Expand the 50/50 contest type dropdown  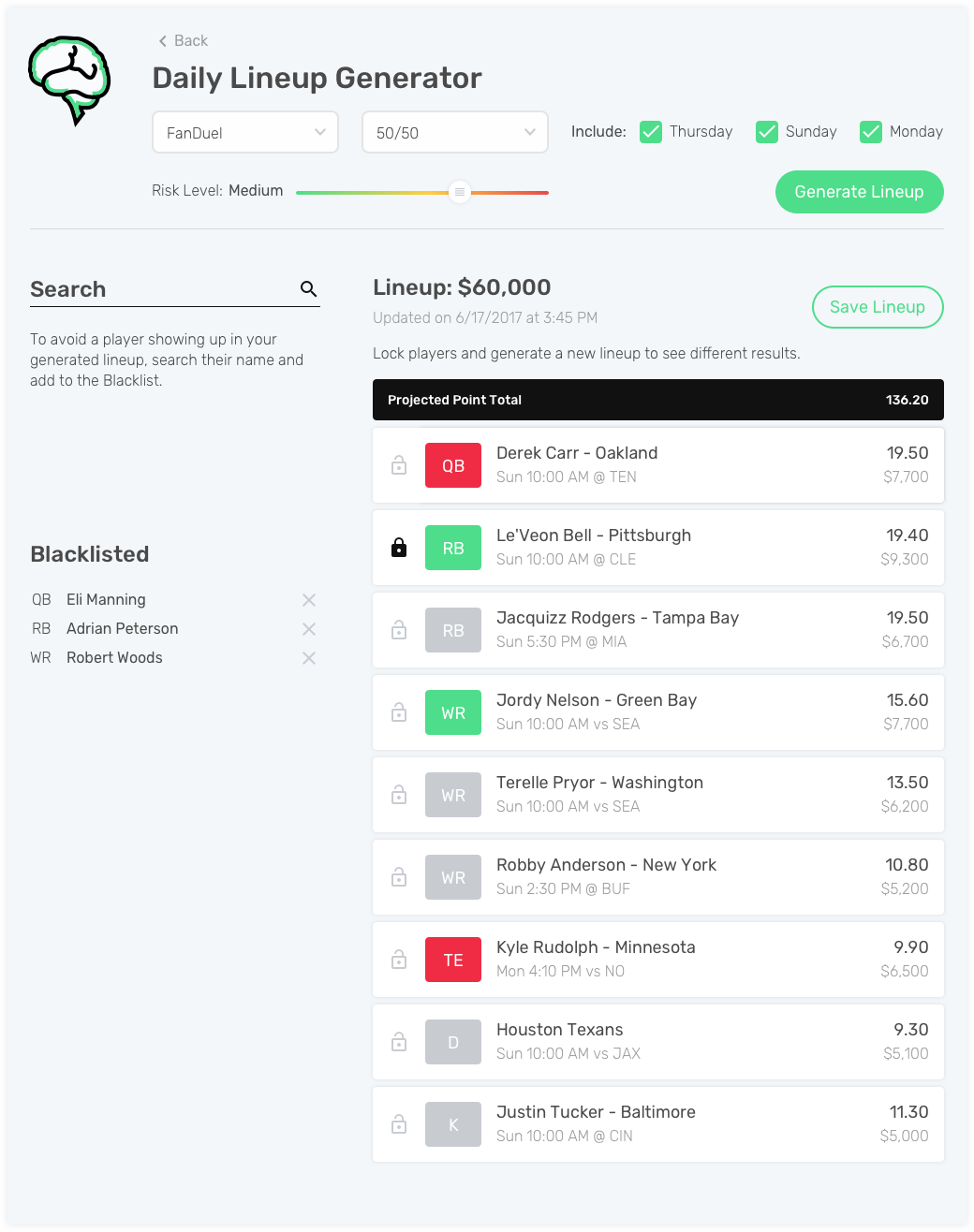coord(455,132)
